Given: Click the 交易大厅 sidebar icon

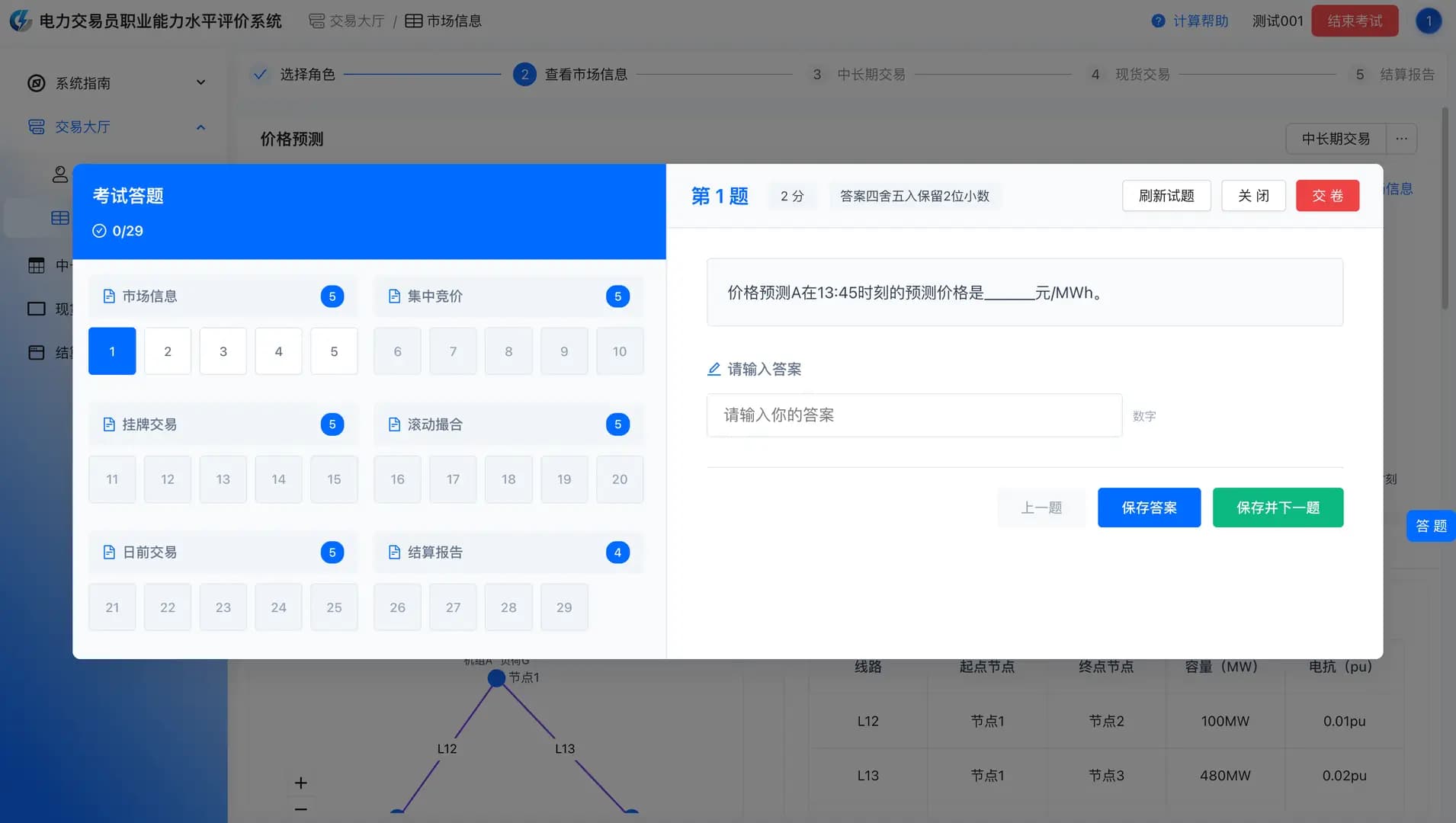Looking at the screenshot, I should click(x=37, y=126).
